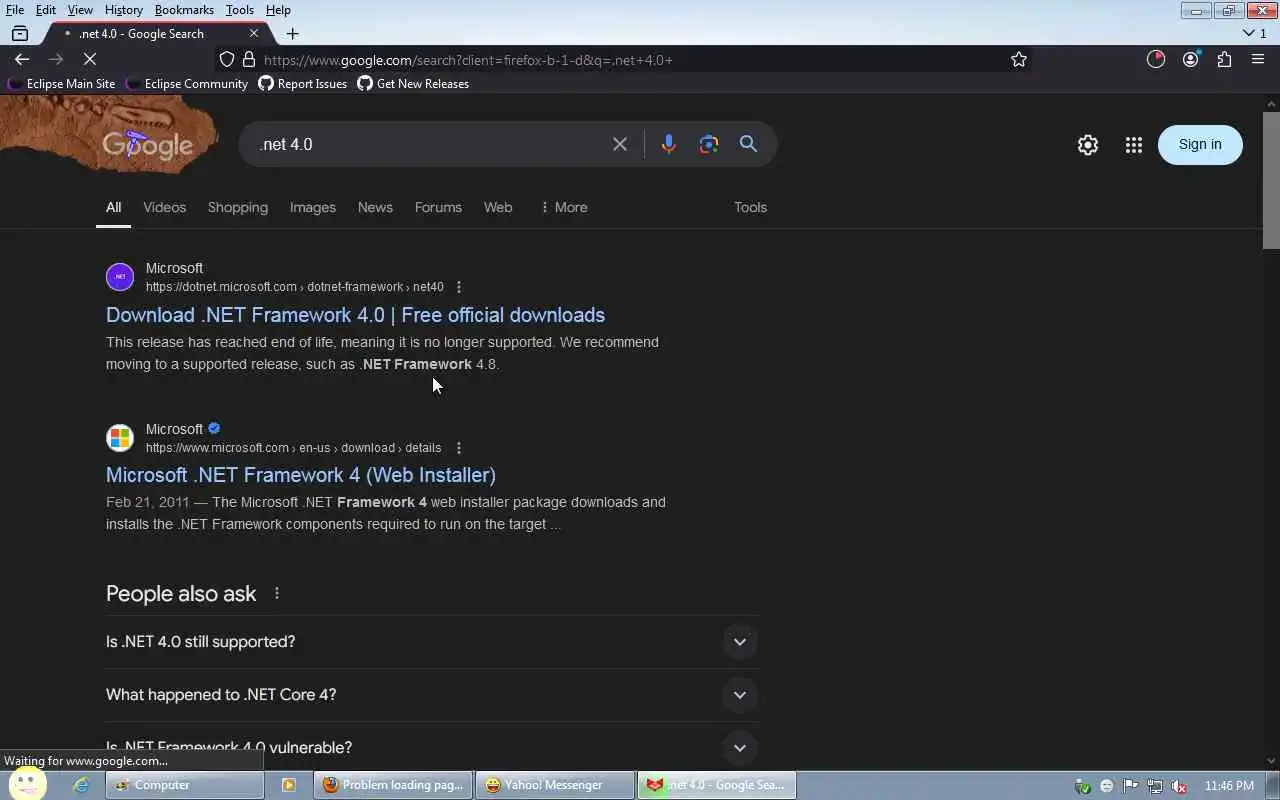Open Eclipse Main Site bookmark
The image size is (1280, 800).
point(62,84)
